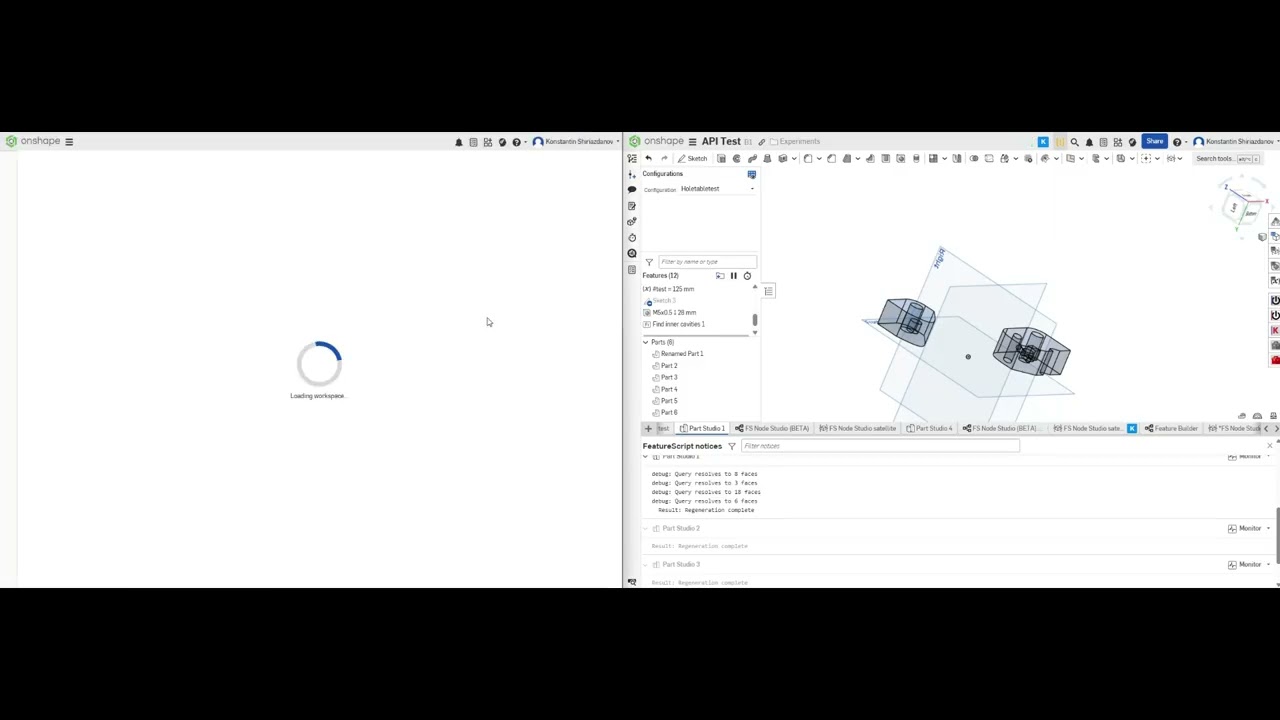Select Part 5 in the parts list

[x=665, y=401]
